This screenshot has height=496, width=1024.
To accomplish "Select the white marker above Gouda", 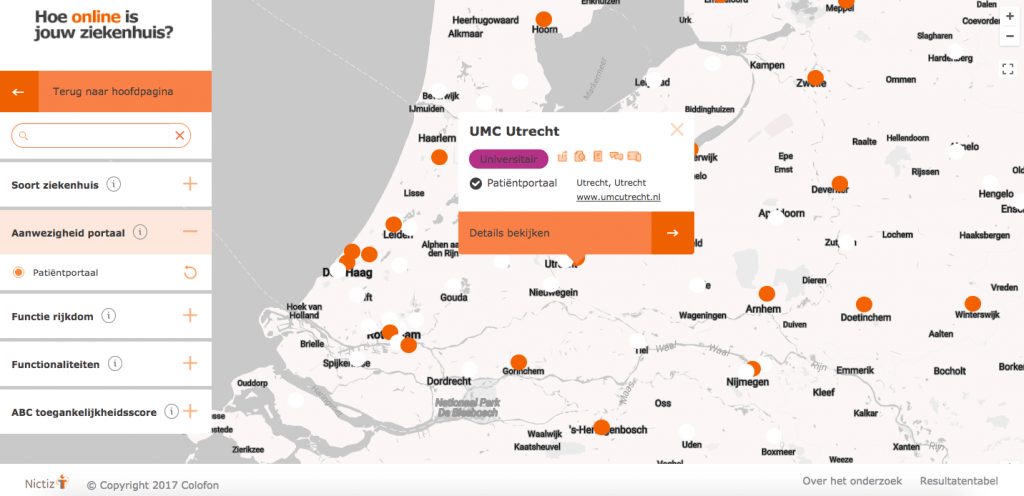I will pyautogui.click(x=453, y=285).
